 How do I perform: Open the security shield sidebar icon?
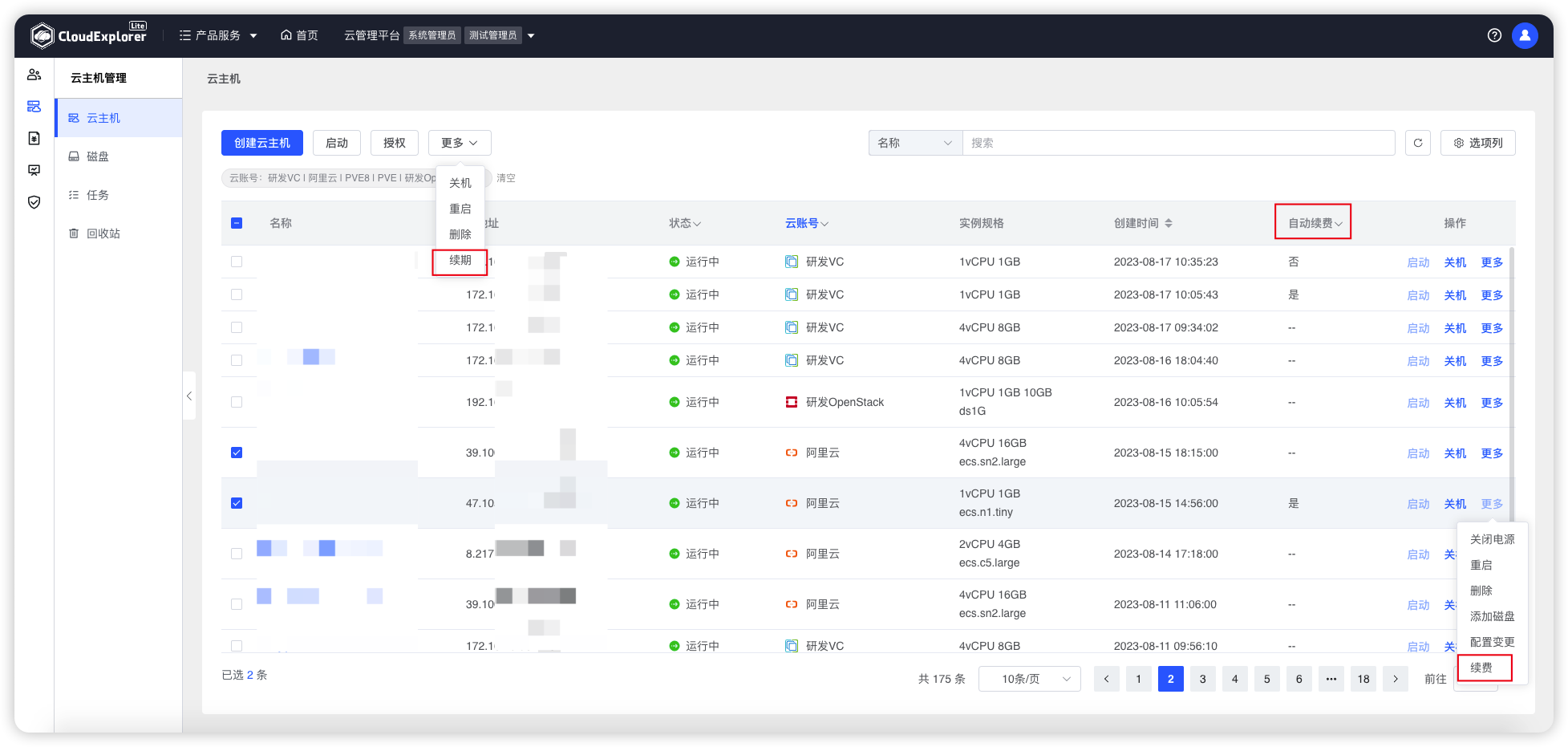(x=34, y=202)
